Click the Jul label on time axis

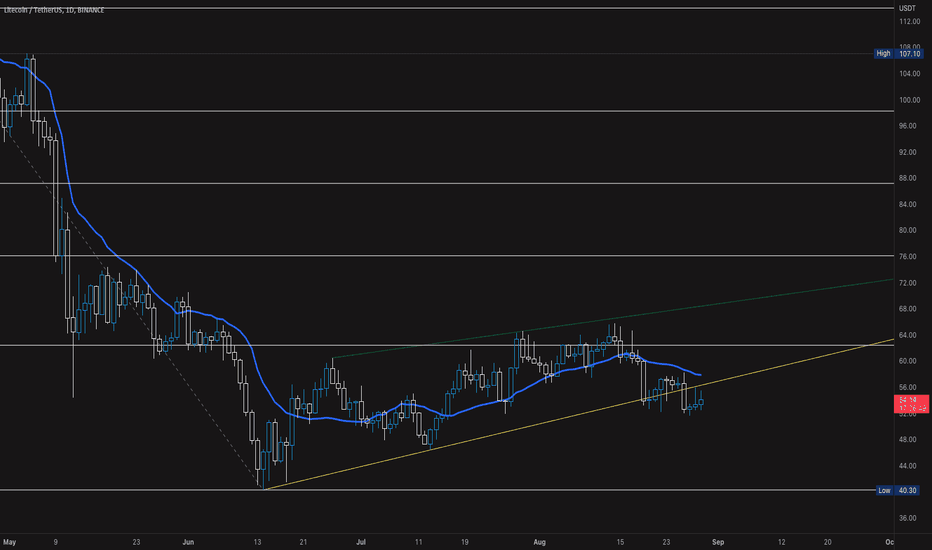361,542
